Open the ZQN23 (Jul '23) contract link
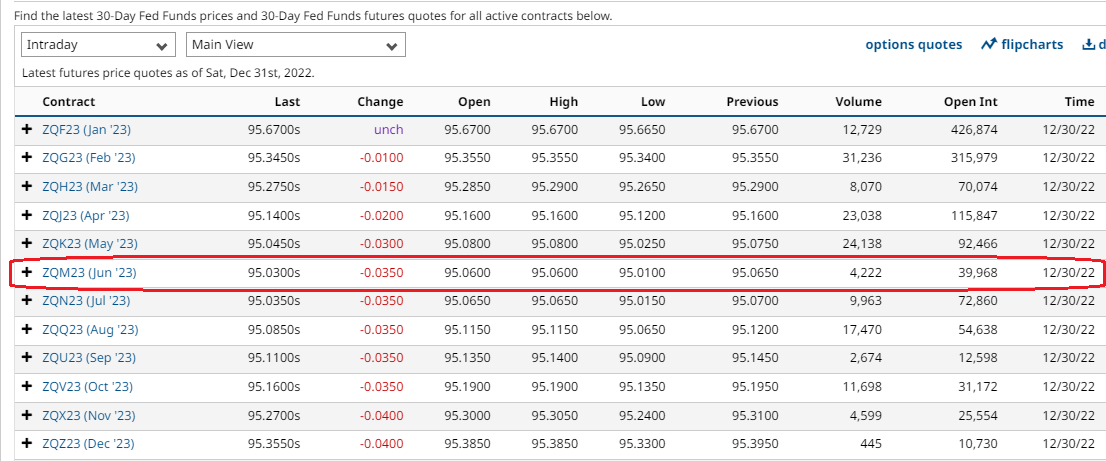 coord(86,301)
